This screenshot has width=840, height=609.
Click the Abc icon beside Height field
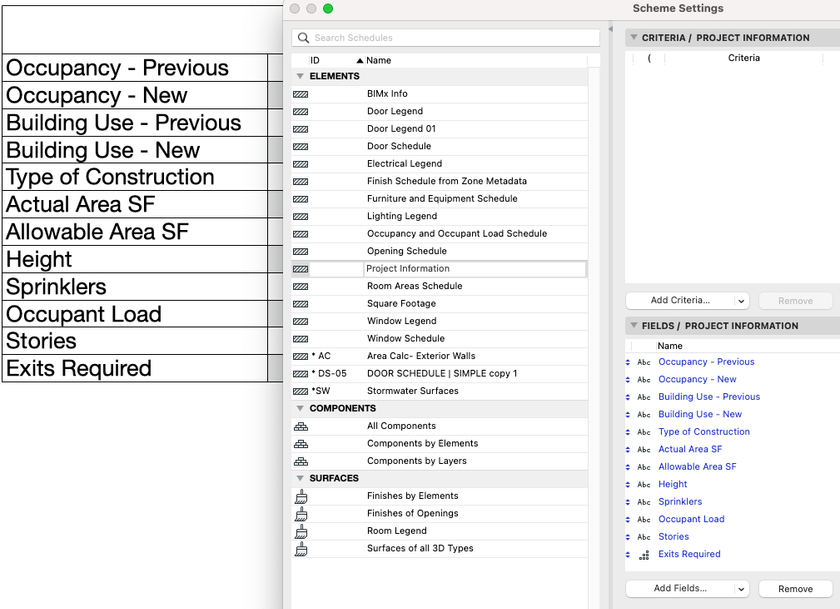pyautogui.click(x=643, y=484)
